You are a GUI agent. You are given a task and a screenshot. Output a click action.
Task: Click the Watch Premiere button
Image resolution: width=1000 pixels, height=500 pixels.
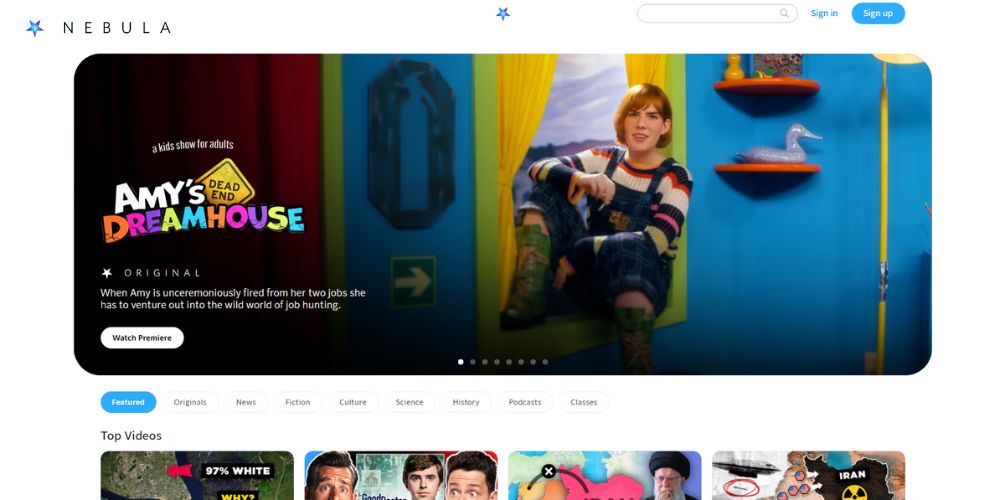tap(142, 338)
